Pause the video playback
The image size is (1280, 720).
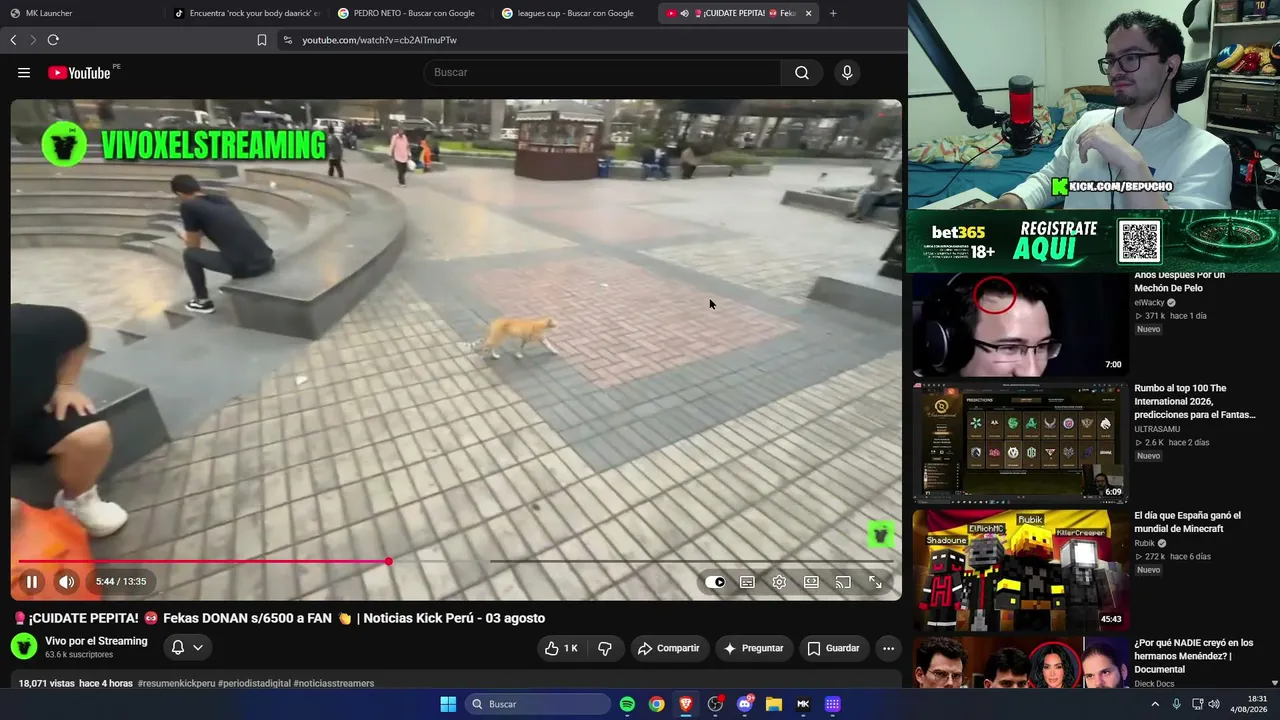coord(32,582)
